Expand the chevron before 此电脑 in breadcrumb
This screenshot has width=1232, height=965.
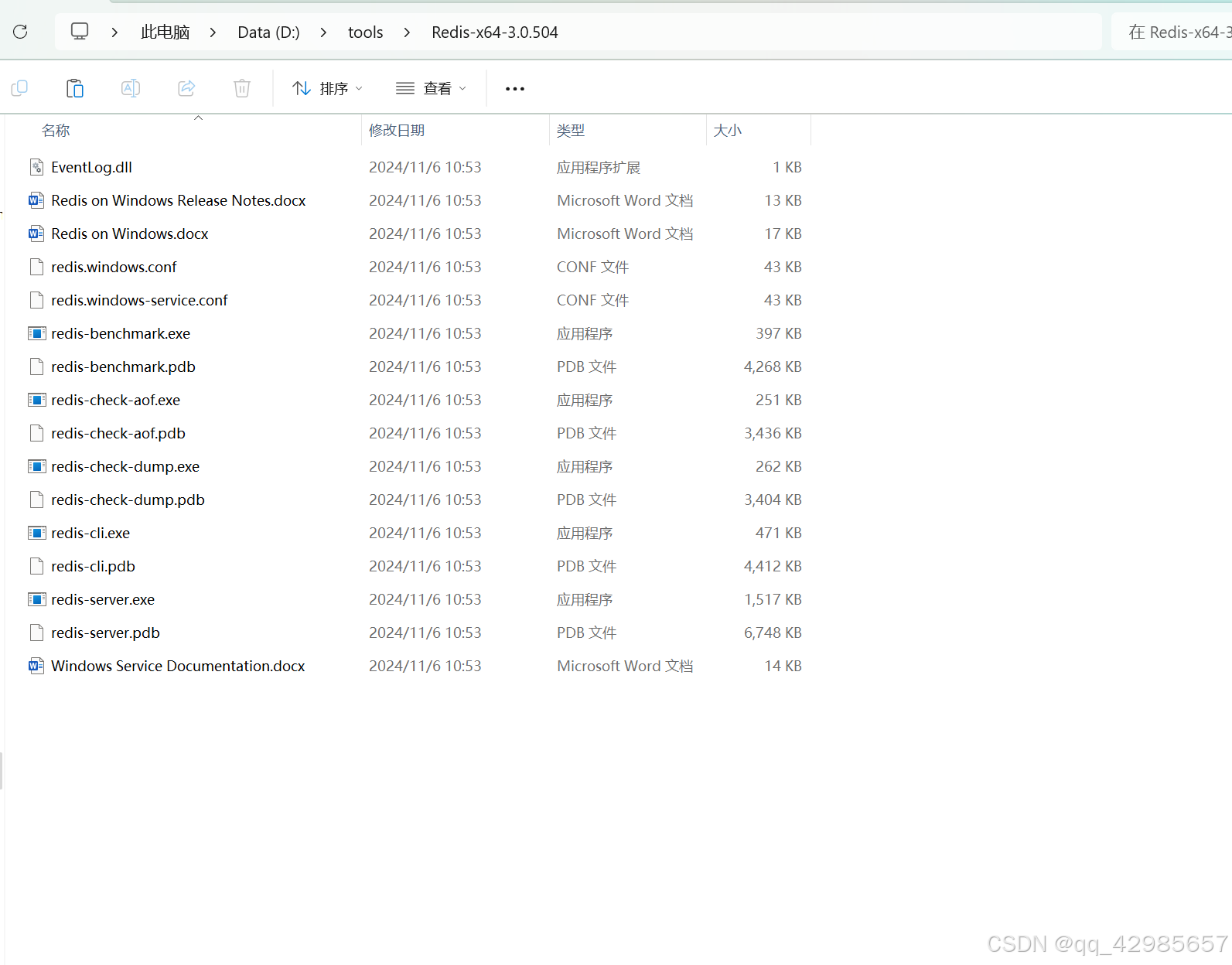pos(114,32)
